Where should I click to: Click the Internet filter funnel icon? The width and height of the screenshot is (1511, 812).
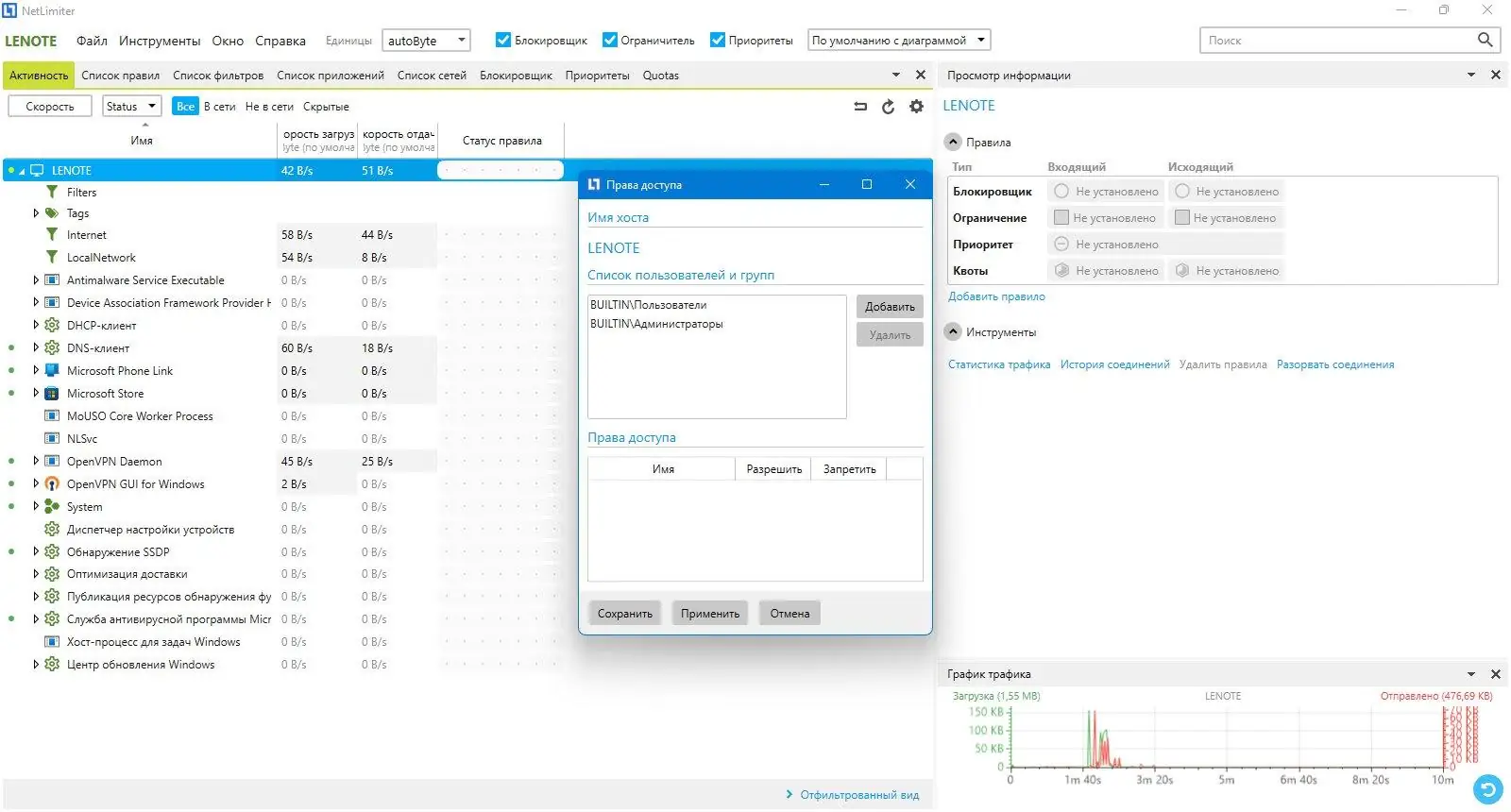coord(52,235)
